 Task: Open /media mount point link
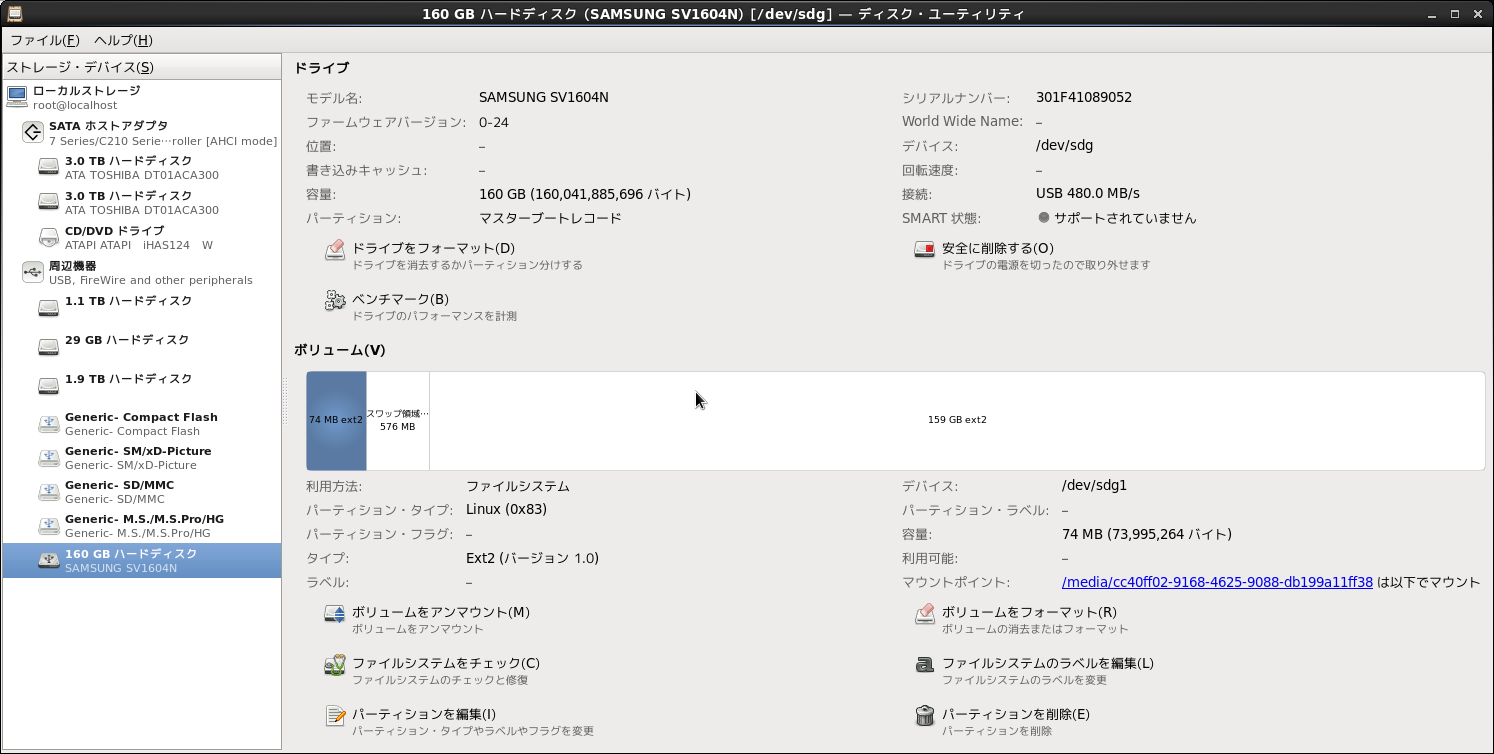click(x=1217, y=582)
